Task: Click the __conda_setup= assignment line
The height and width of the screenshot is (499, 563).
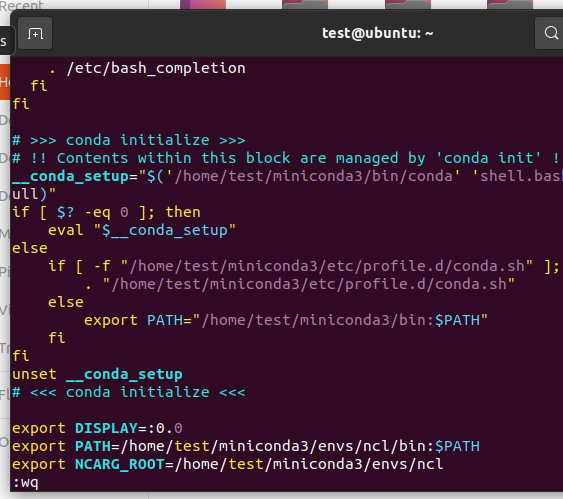Action: point(287,176)
